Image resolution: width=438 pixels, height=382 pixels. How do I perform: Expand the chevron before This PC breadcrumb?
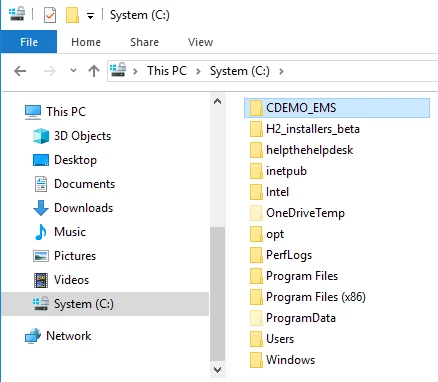coord(135,71)
